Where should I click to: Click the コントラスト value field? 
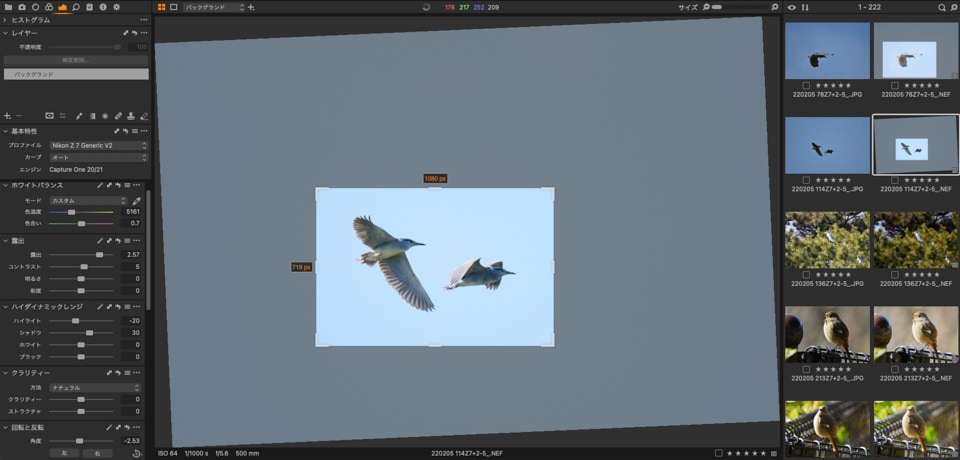[x=131, y=266]
